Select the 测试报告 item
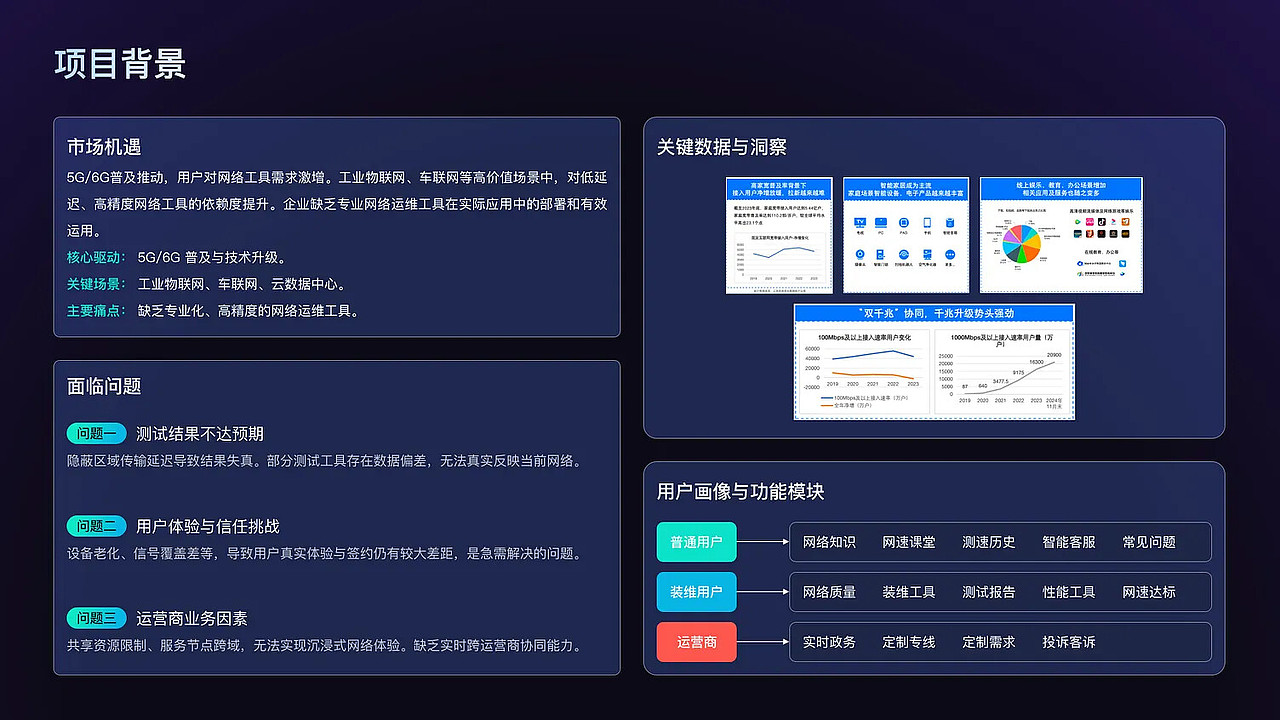The height and width of the screenshot is (720, 1280). [989, 592]
